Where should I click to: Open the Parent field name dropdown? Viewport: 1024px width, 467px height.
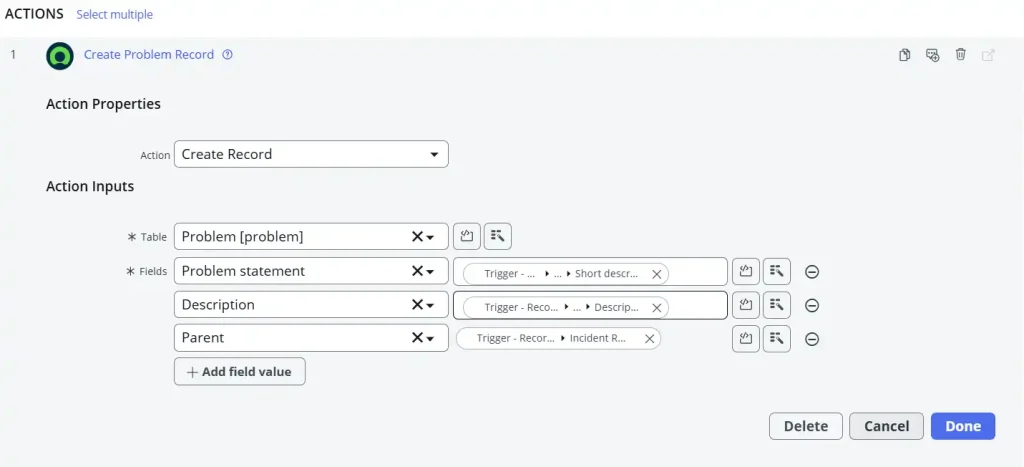431,338
